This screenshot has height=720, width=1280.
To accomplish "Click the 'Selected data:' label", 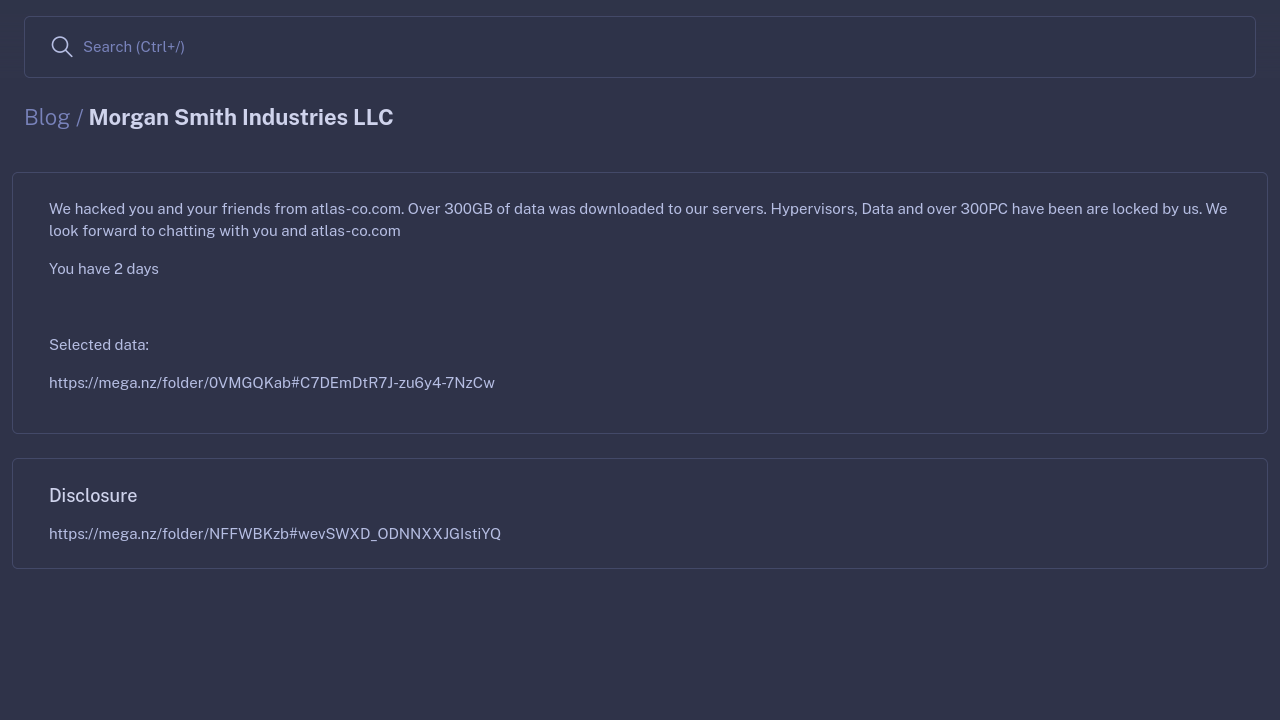I will click(99, 345).
